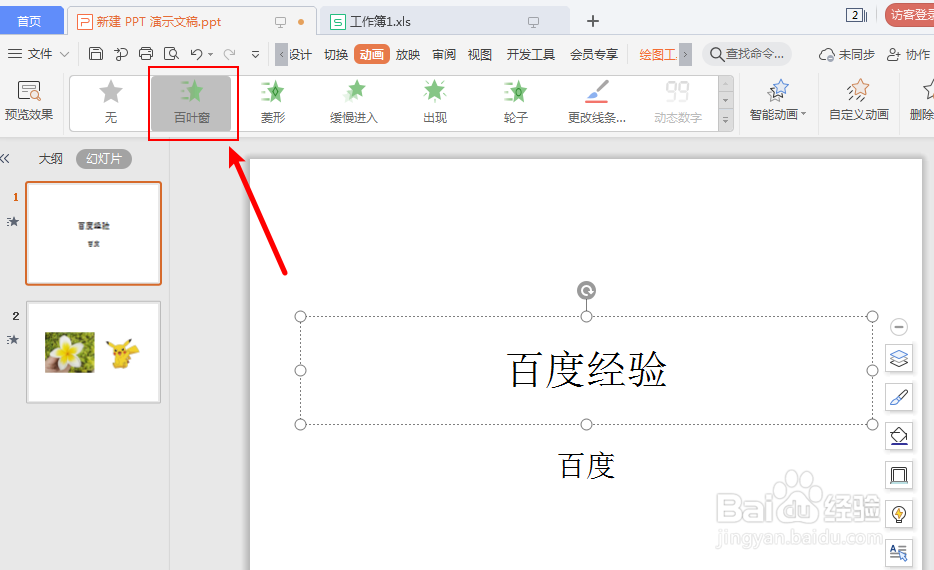Open the 未同步 cloud sync status

[x=847, y=55]
